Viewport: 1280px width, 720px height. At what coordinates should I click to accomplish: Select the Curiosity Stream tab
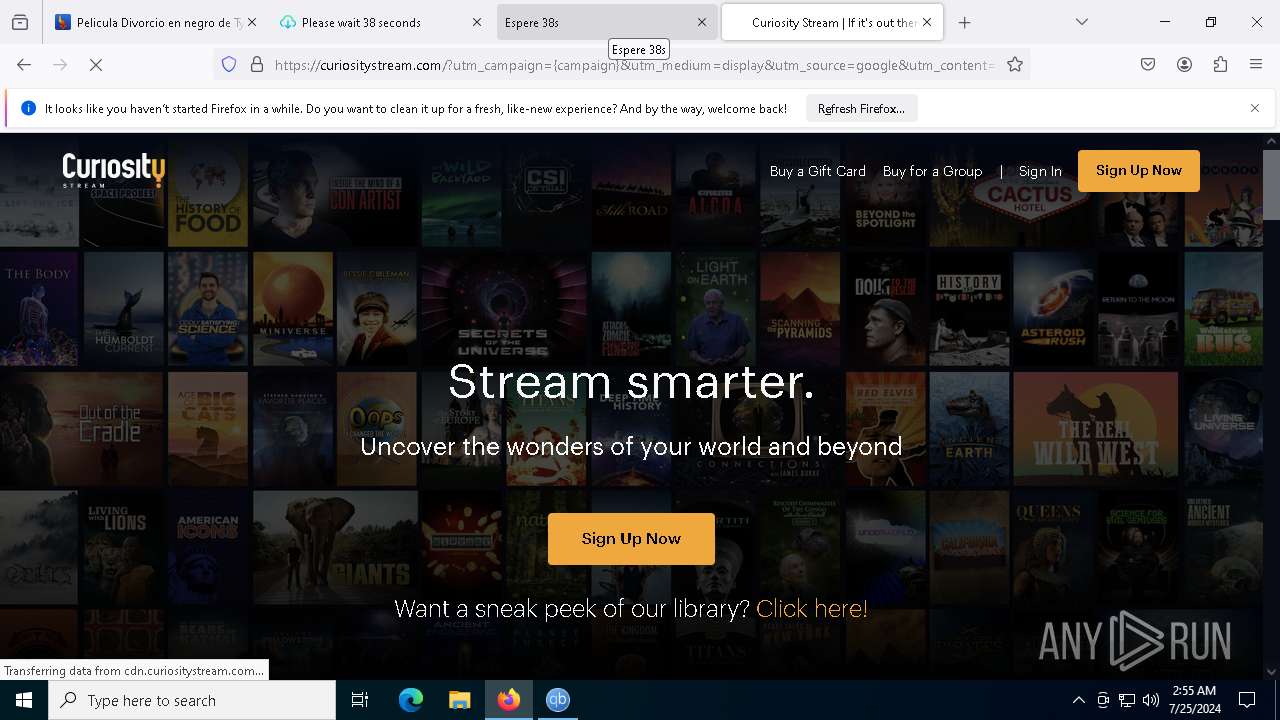832,22
